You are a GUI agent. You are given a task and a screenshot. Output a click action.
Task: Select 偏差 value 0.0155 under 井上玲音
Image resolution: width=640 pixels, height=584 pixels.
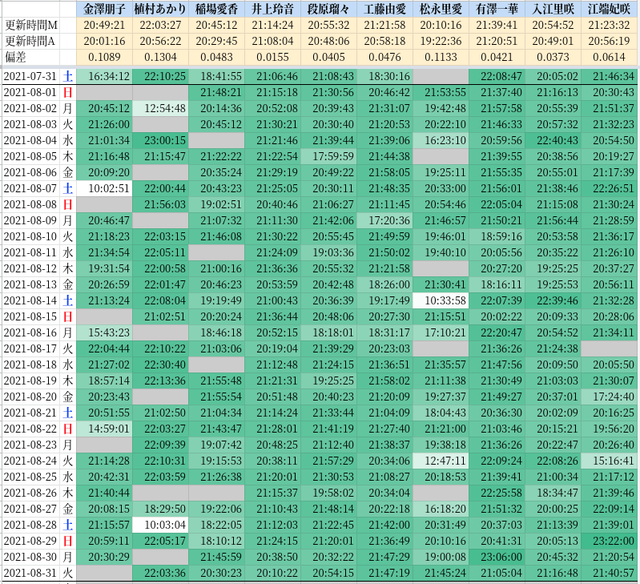click(273, 57)
